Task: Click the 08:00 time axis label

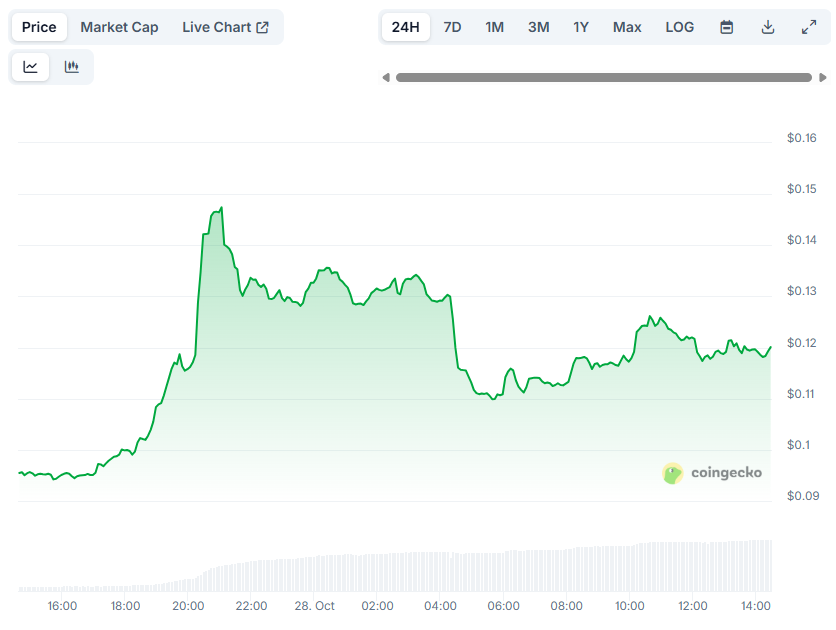Action: pyautogui.click(x=566, y=606)
